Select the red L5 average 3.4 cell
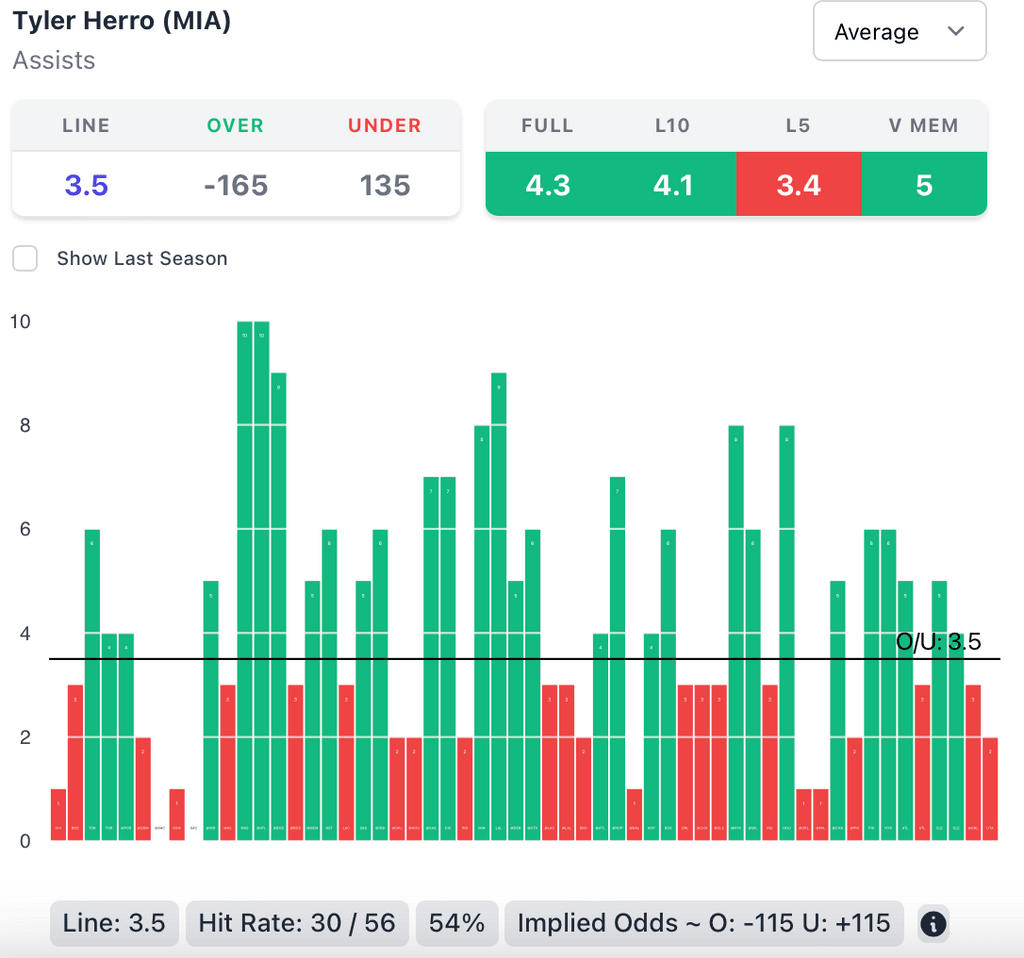The image size is (1024, 958). point(798,185)
